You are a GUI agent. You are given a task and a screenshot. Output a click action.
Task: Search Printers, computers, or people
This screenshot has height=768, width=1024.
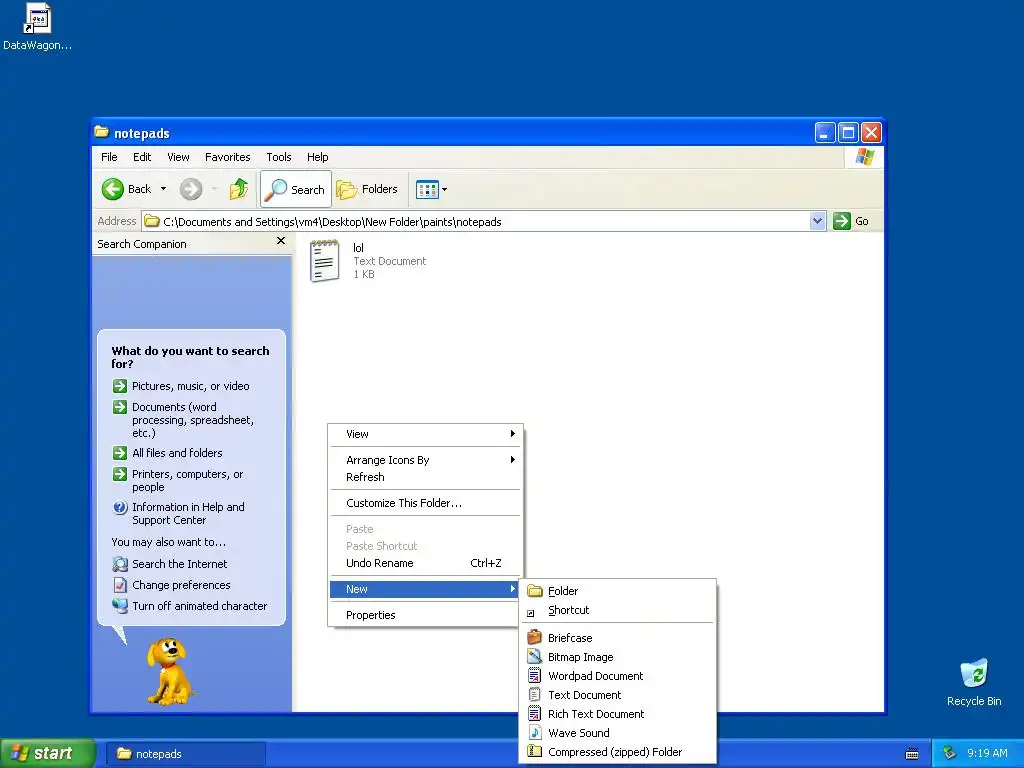point(178,481)
